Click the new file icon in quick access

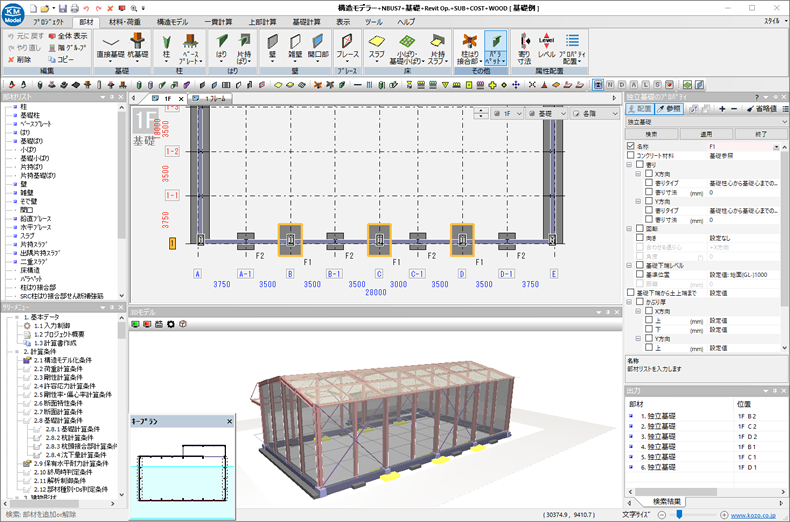pyautogui.click(x=34, y=8)
